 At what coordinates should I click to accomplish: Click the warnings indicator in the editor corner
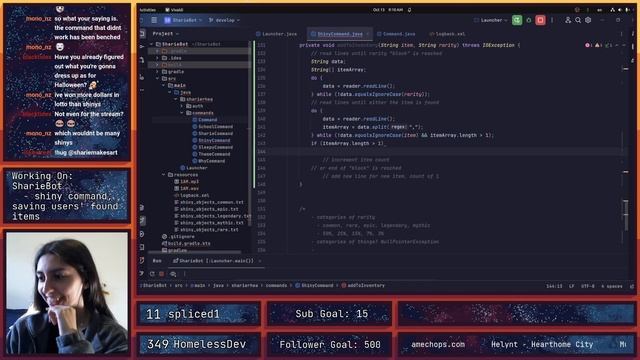click(x=598, y=45)
